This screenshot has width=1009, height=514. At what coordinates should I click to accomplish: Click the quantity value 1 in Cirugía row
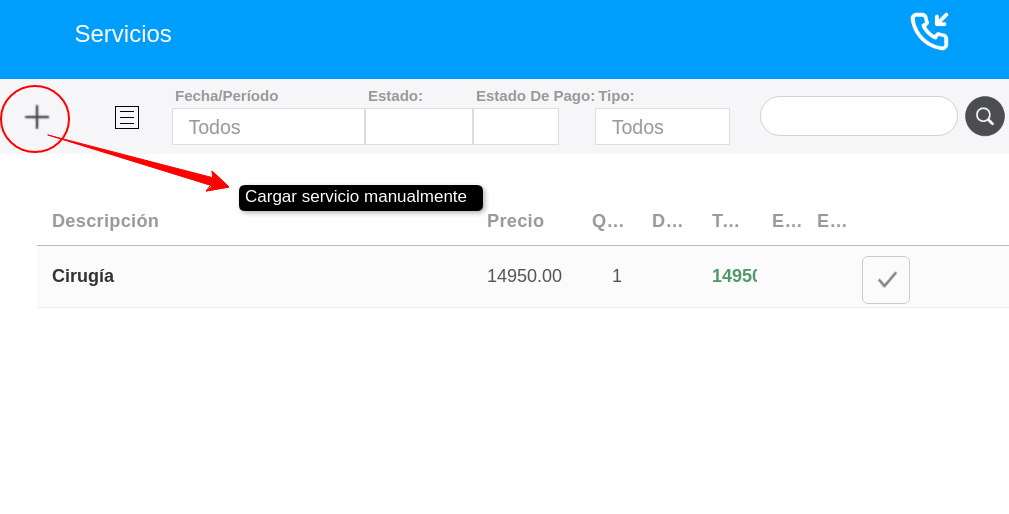click(x=617, y=276)
